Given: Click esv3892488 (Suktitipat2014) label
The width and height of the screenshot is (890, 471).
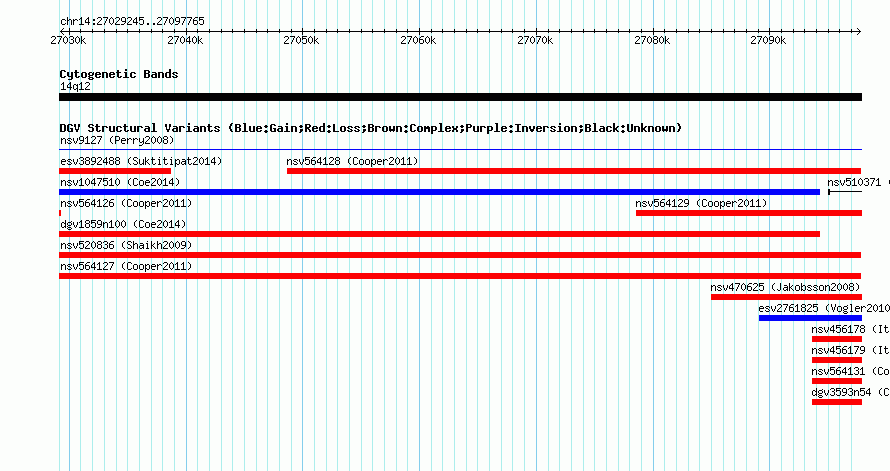Looking at the screenshot, I should click(141, 161).
